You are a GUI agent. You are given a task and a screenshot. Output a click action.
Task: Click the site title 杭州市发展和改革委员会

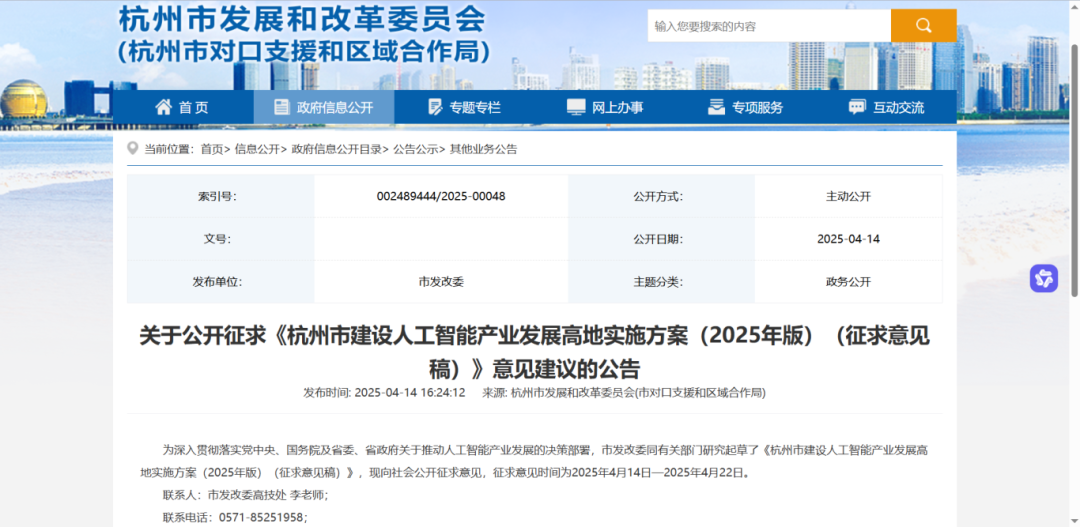point(302,19)
